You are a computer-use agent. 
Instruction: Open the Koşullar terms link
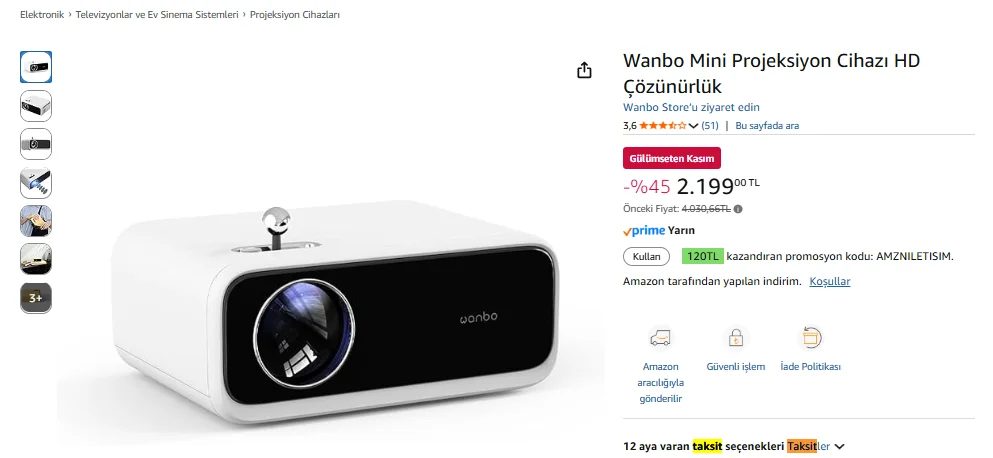pos(830,281)
